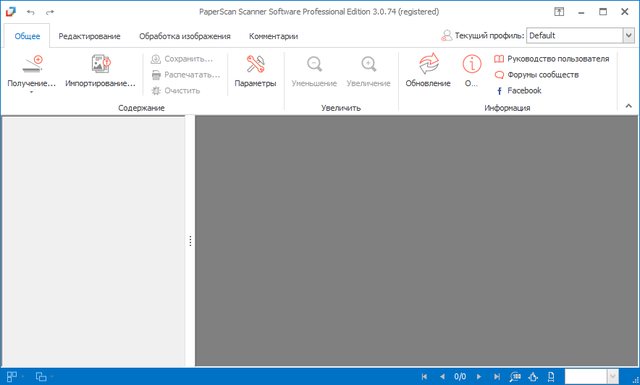
Task: Click overlapping windows icon in status bar
Action: [x=41, y=376]
